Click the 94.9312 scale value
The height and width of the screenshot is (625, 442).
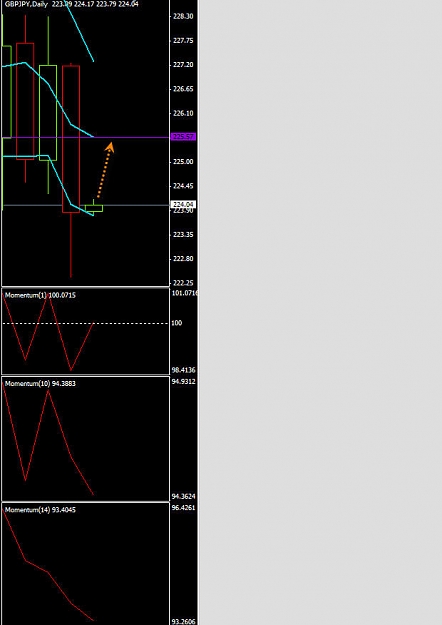pyautogui.click(x=184, y=381)
